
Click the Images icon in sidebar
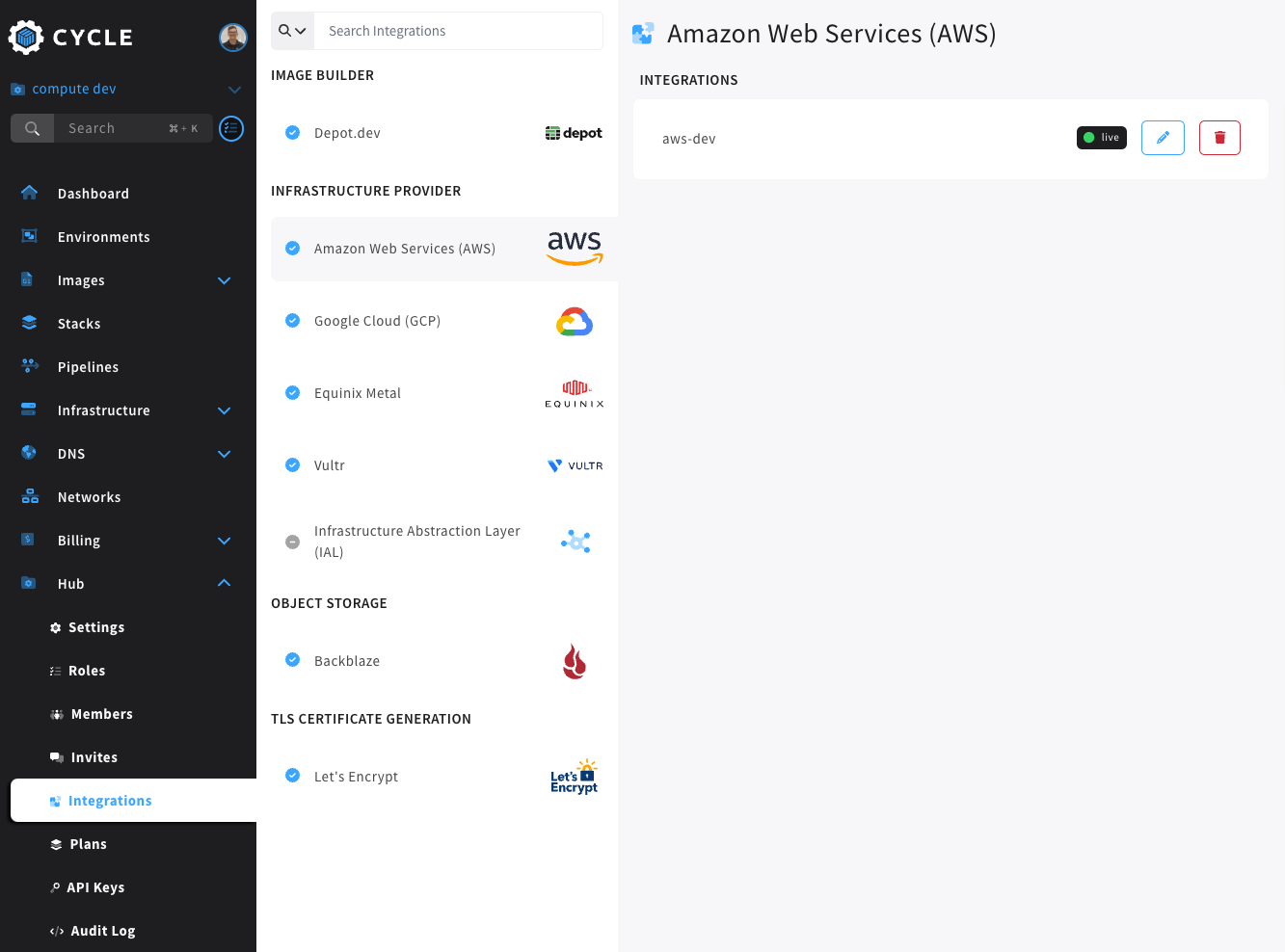[27, 279]
